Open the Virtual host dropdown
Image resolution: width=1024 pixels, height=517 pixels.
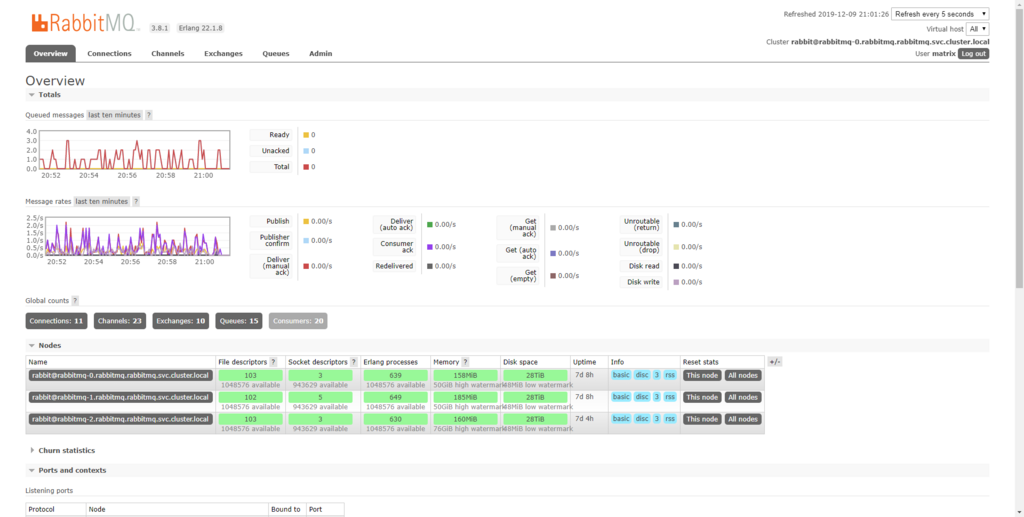978,29
